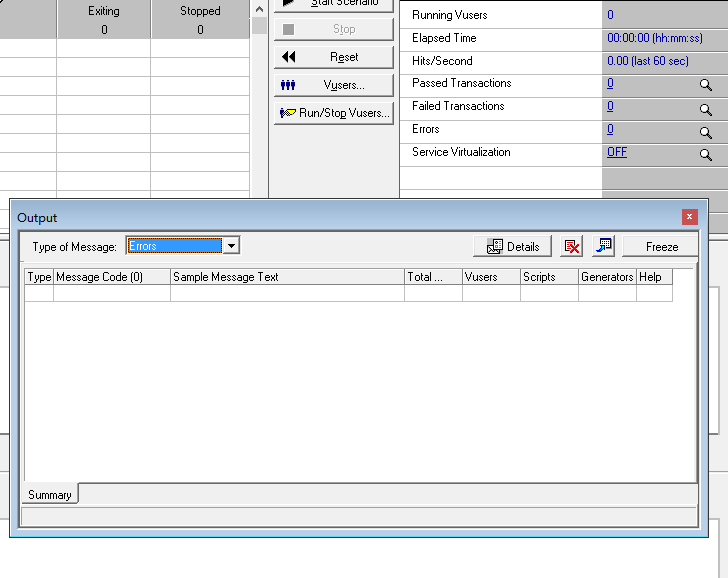Click the Start Scenario button
The image size is (728, 578).
coord(333,5)
